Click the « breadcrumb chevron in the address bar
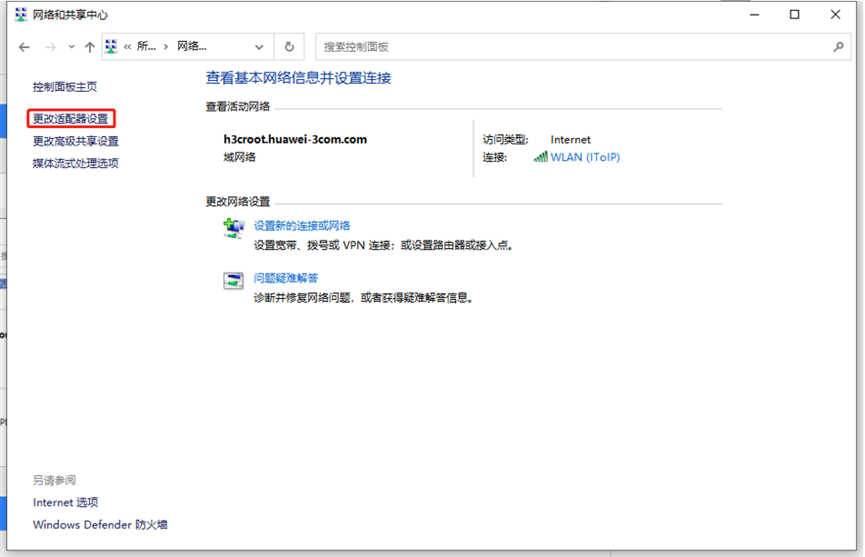This screenshot has height=557, width=865. point(128,47)
